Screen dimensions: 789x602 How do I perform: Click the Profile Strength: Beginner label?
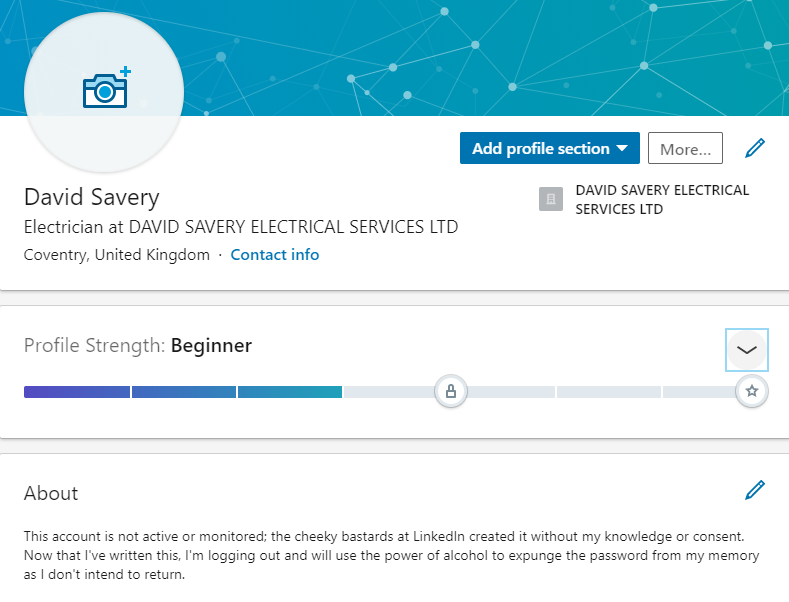tap(138, 346)
